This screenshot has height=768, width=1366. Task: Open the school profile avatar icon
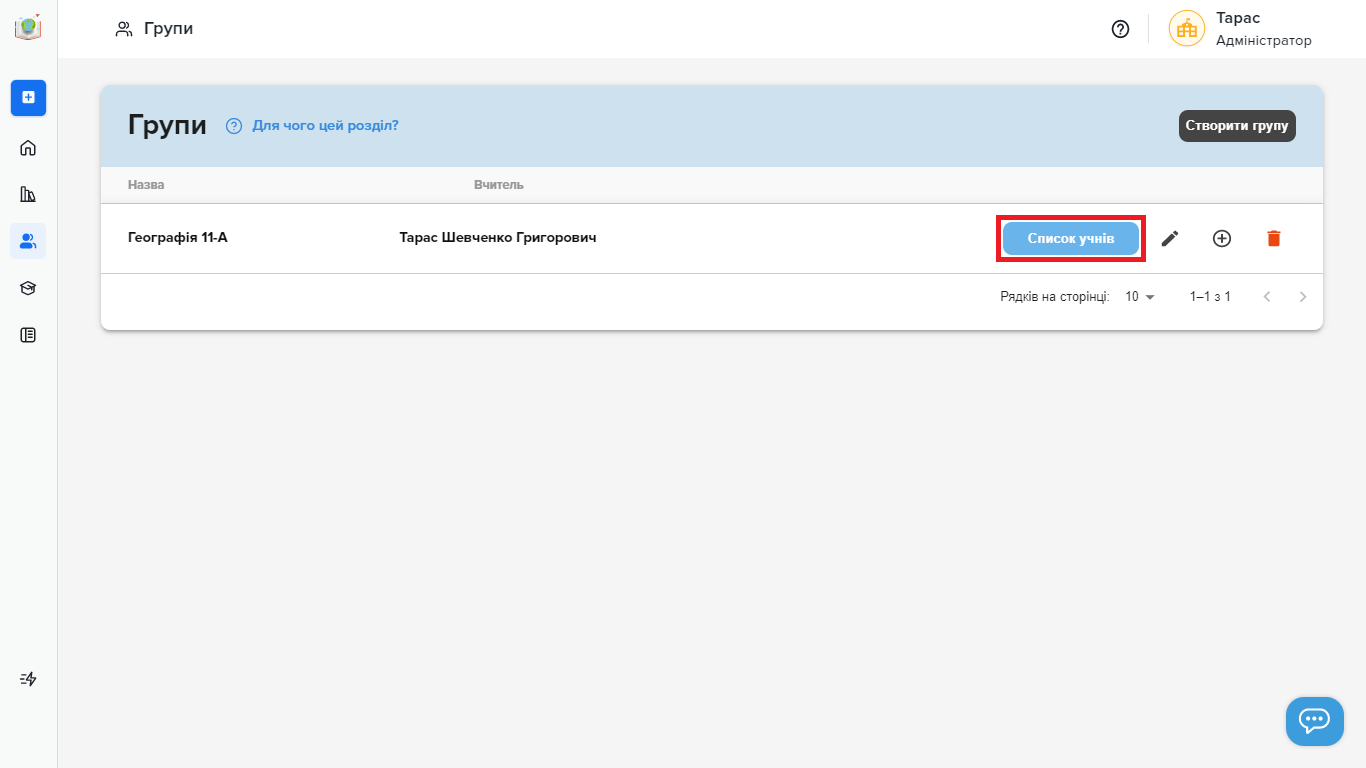coord(1187,28)
